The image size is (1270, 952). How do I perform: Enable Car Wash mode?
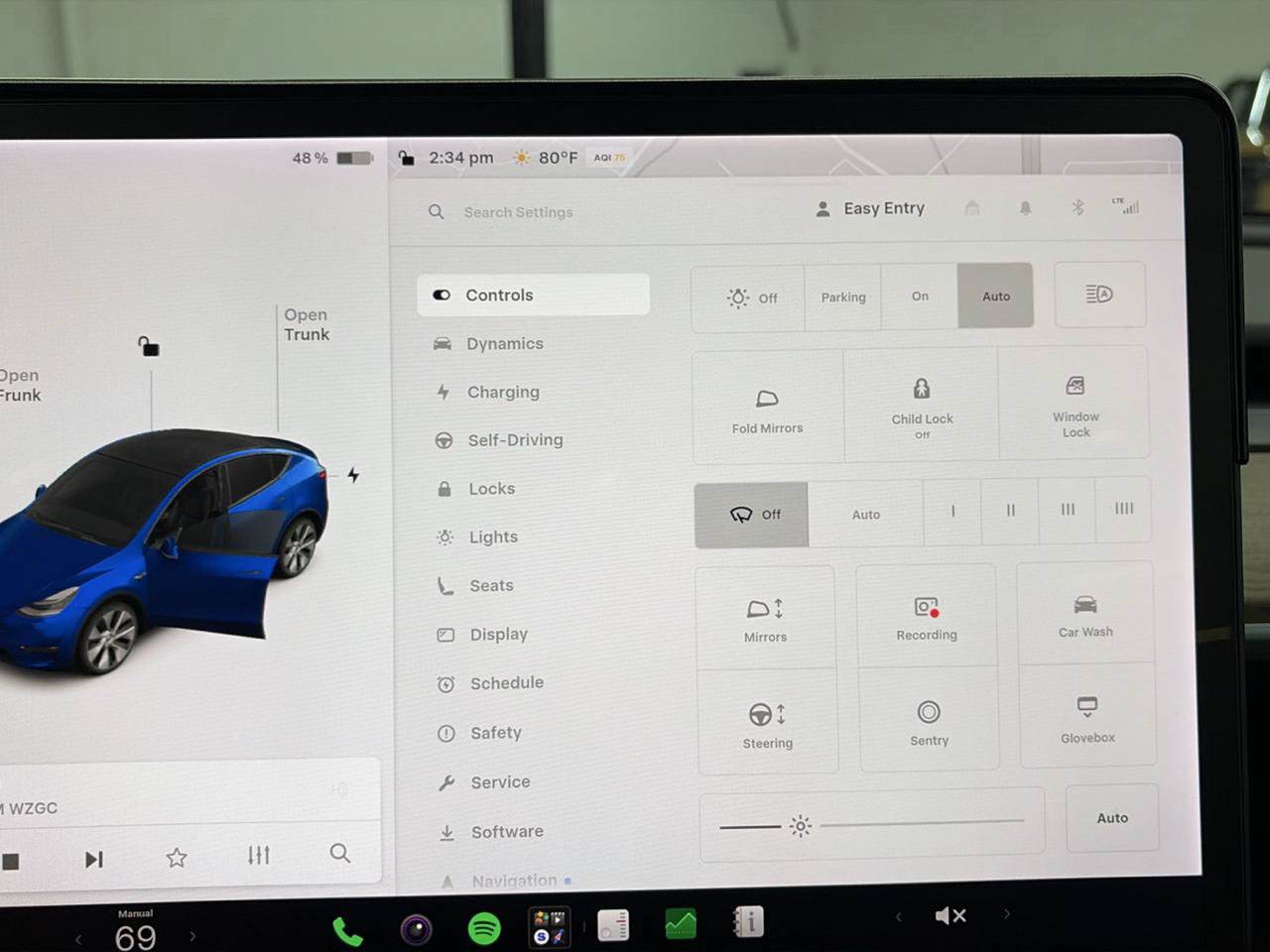(x=1085, y=613)
